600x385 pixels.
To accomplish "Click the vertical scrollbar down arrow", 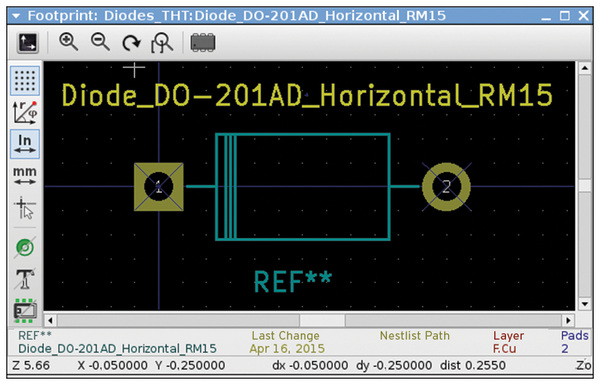I will coord(584,304).
